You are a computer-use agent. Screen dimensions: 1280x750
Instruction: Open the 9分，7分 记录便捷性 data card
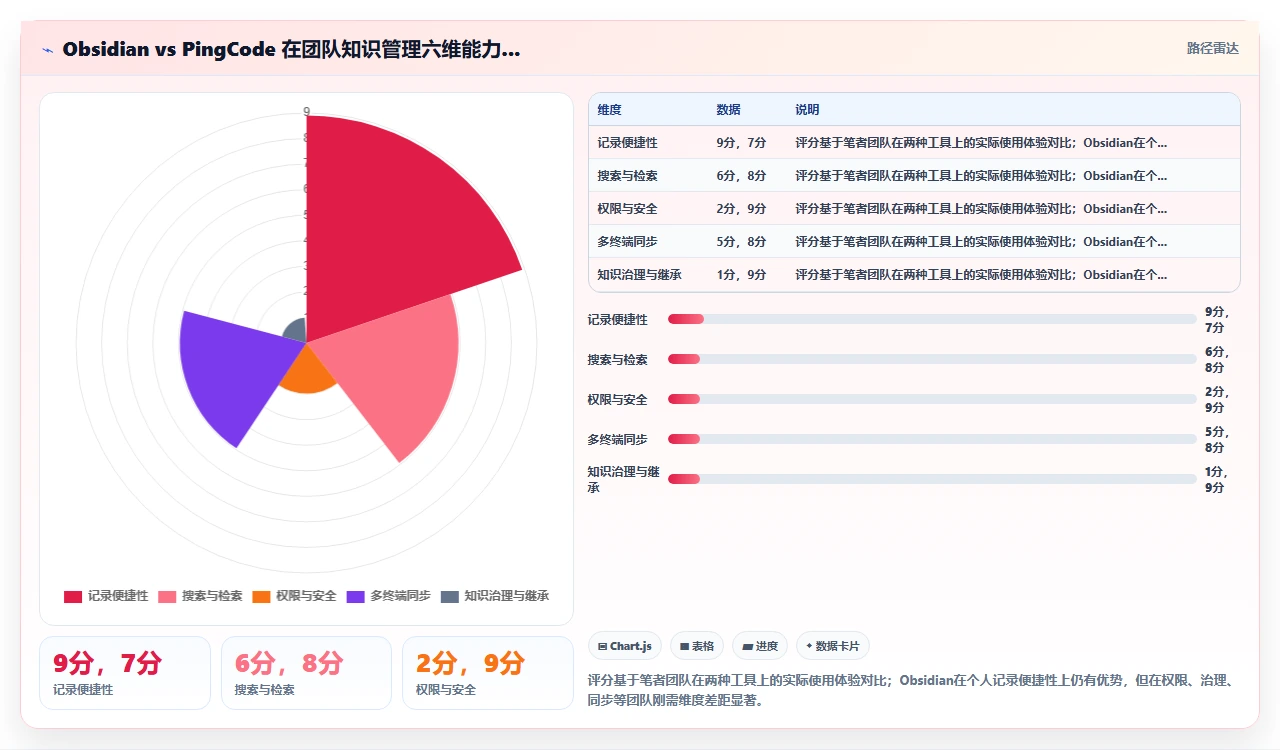[x=125, y=673]
